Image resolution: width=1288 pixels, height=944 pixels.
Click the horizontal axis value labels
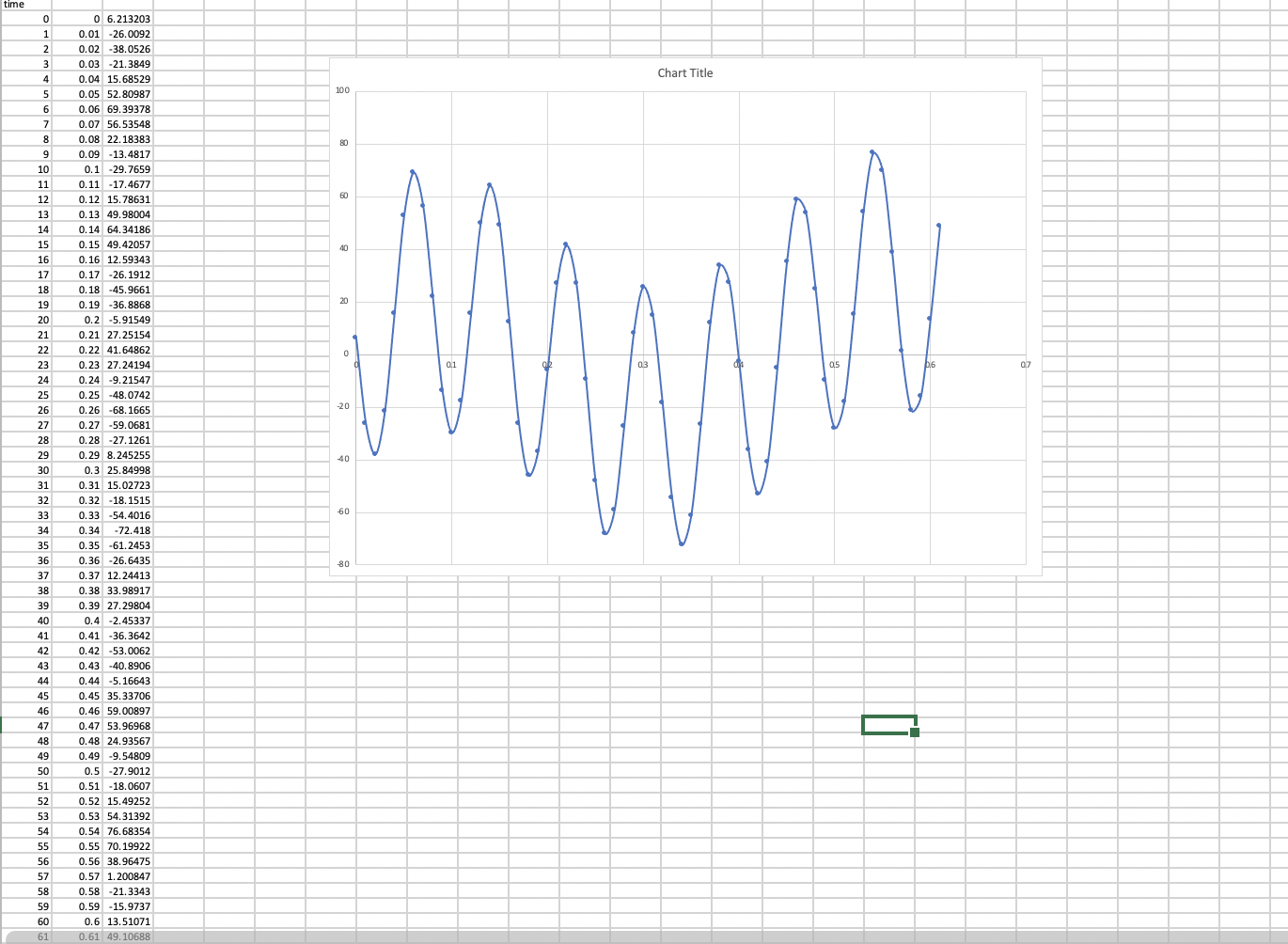(x=642, y=364)
